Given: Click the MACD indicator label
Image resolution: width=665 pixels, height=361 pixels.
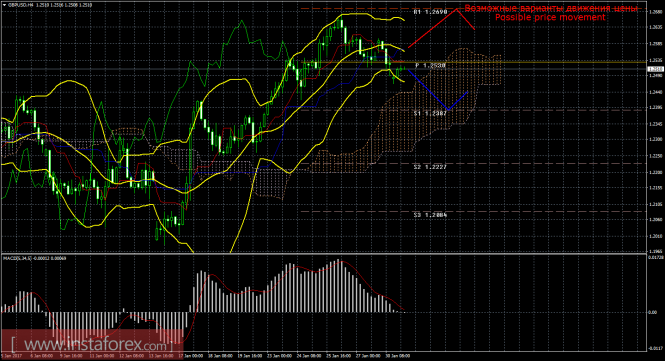Looking at the screenshot, I should (35, 258).
